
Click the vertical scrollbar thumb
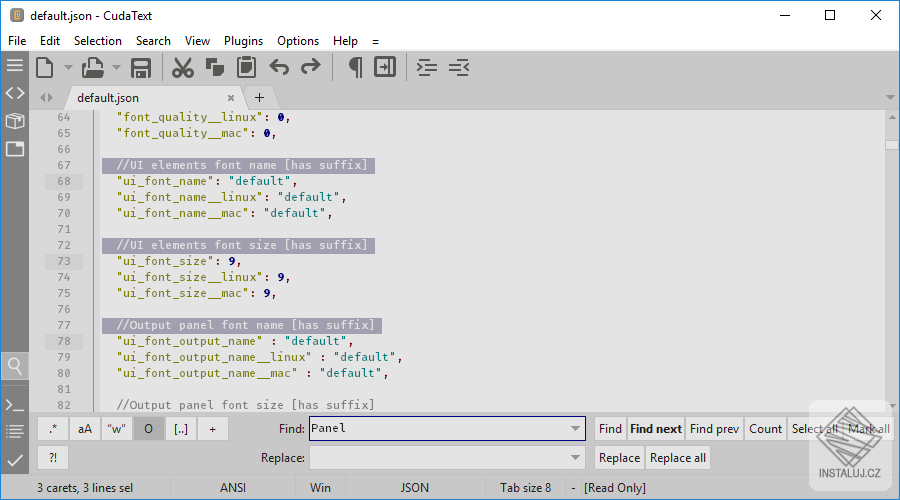(x=891, y=145)
